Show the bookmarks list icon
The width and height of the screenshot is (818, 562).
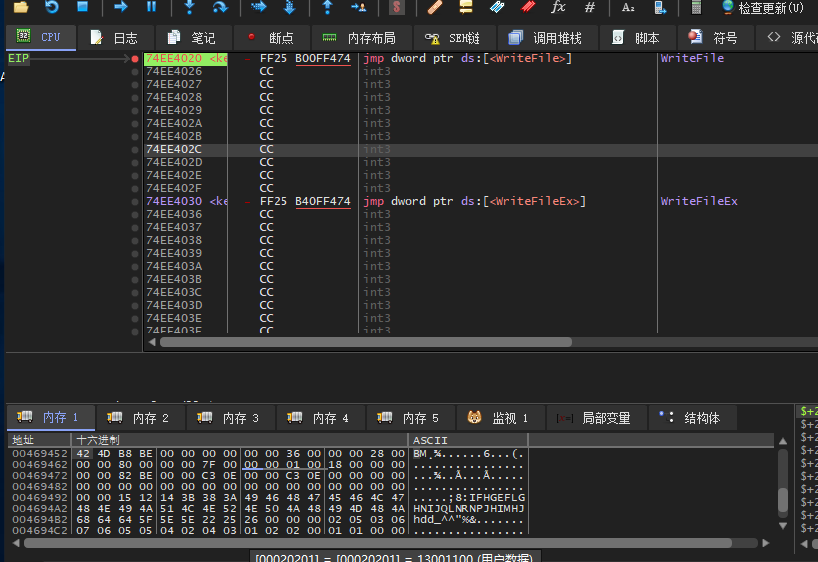coord(528,7)
